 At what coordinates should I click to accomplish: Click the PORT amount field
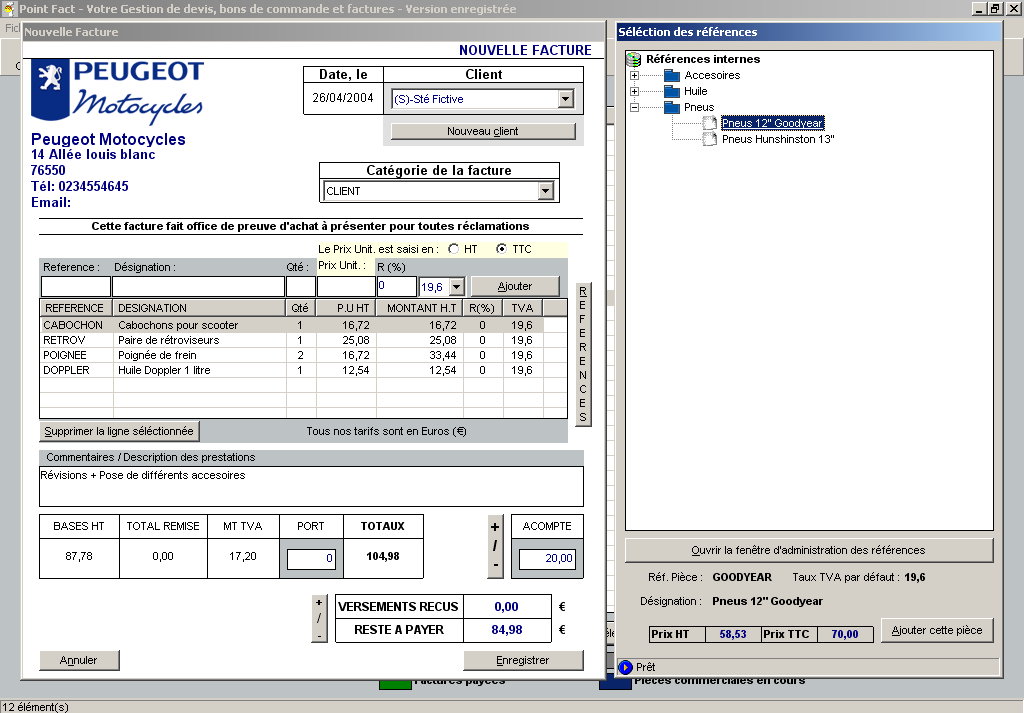point(312,558)
